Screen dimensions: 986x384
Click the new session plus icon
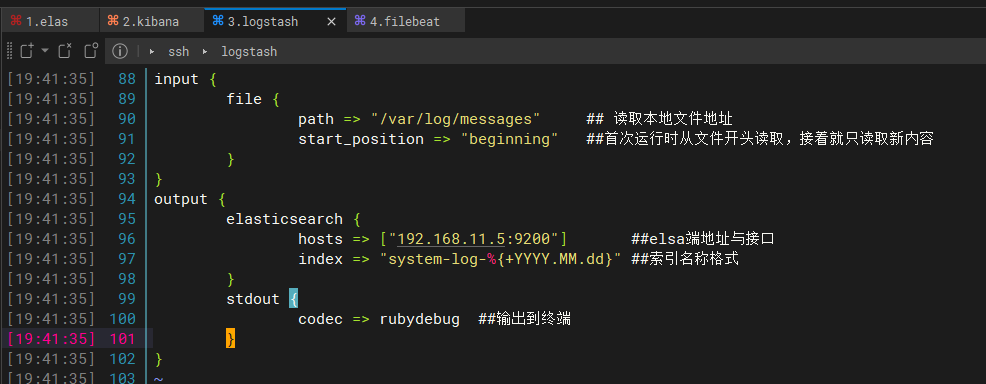pos(26,51)
